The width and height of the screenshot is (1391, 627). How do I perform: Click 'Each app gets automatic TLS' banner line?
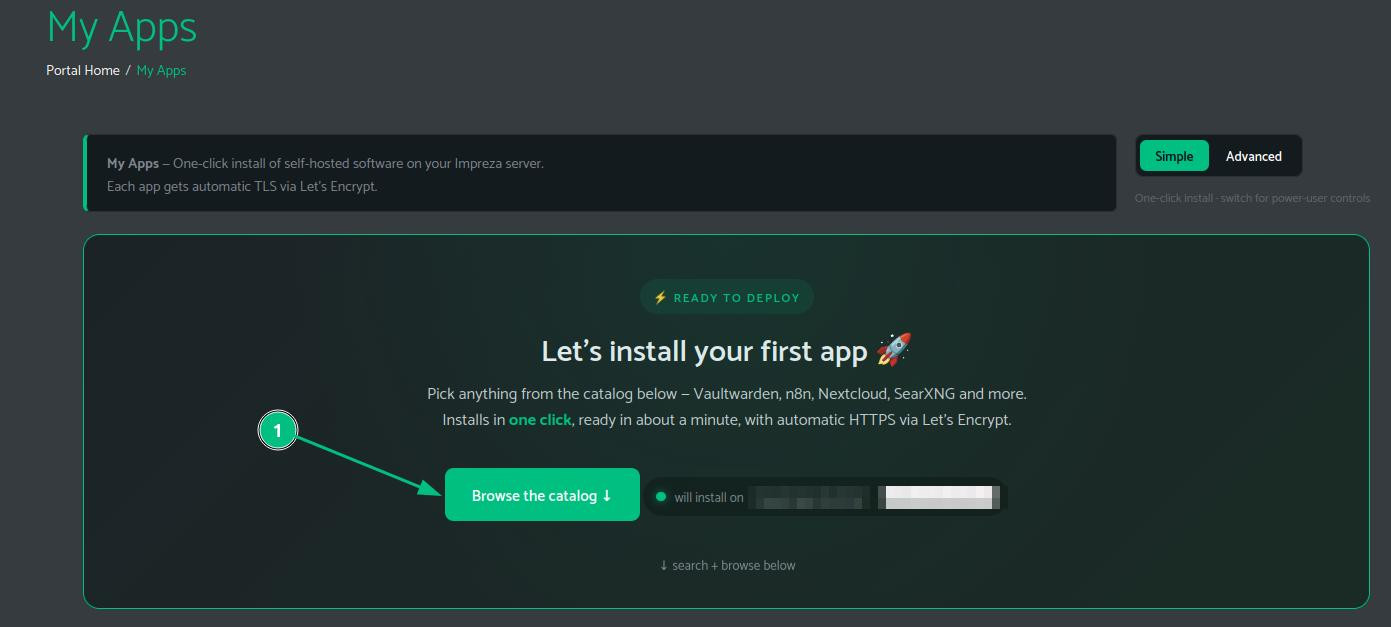[242, 186]
